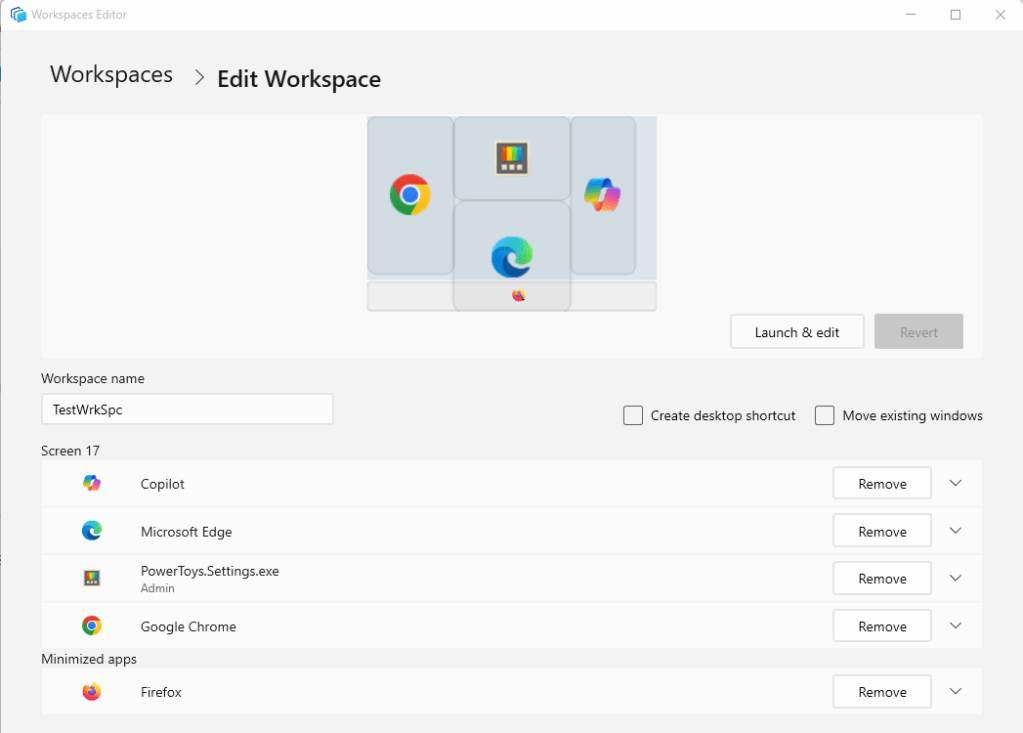Minimize the Workspaces Editor window
Viewport: 1023px width, 733px height.
point(911,14)
